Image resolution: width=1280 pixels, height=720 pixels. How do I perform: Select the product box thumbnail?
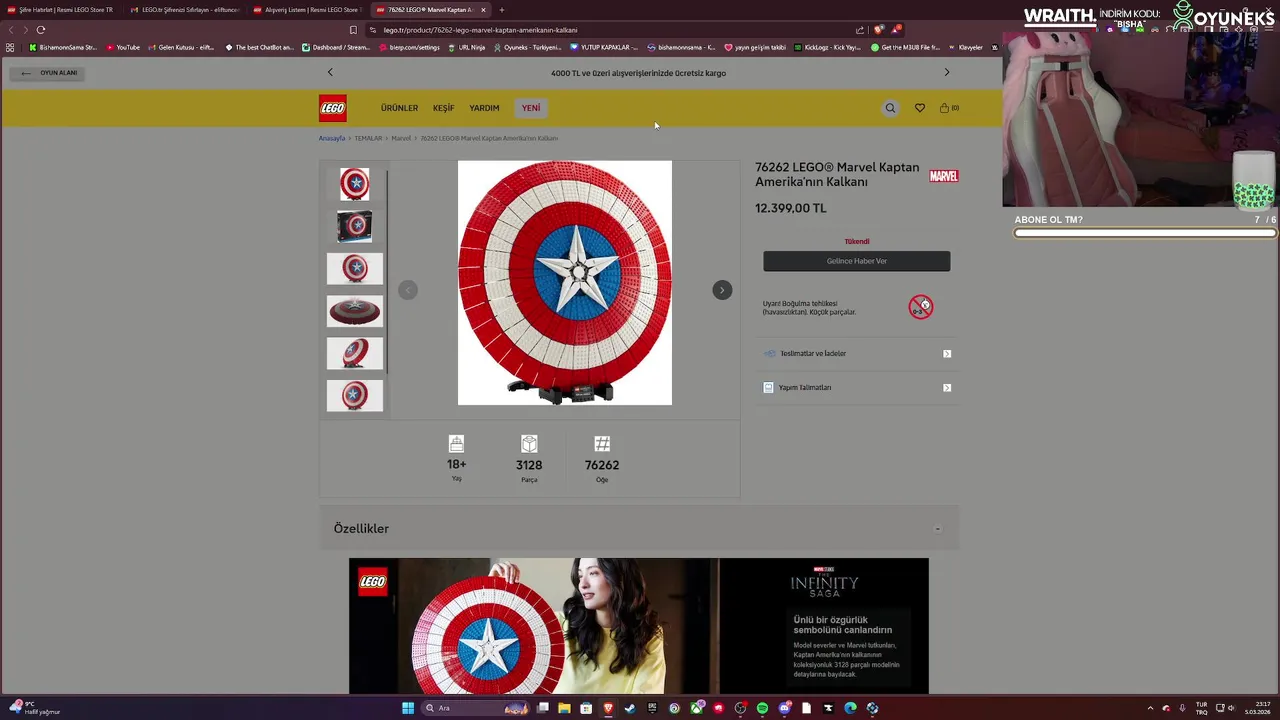click(355, 226)
